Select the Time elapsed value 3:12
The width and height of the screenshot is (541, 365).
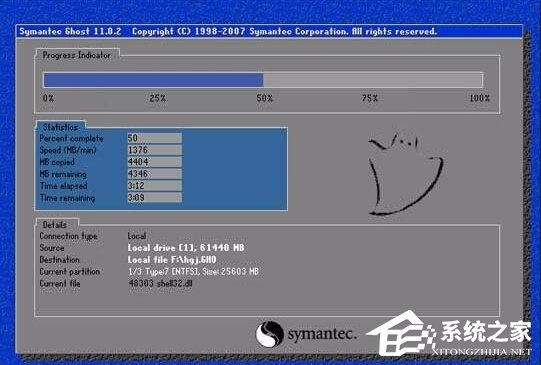click(155, 186)
